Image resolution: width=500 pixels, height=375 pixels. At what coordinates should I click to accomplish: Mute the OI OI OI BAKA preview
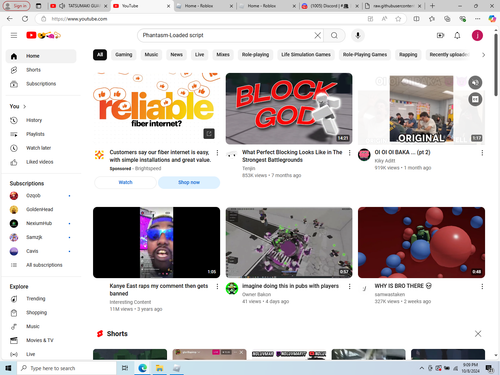pos(475,82)
